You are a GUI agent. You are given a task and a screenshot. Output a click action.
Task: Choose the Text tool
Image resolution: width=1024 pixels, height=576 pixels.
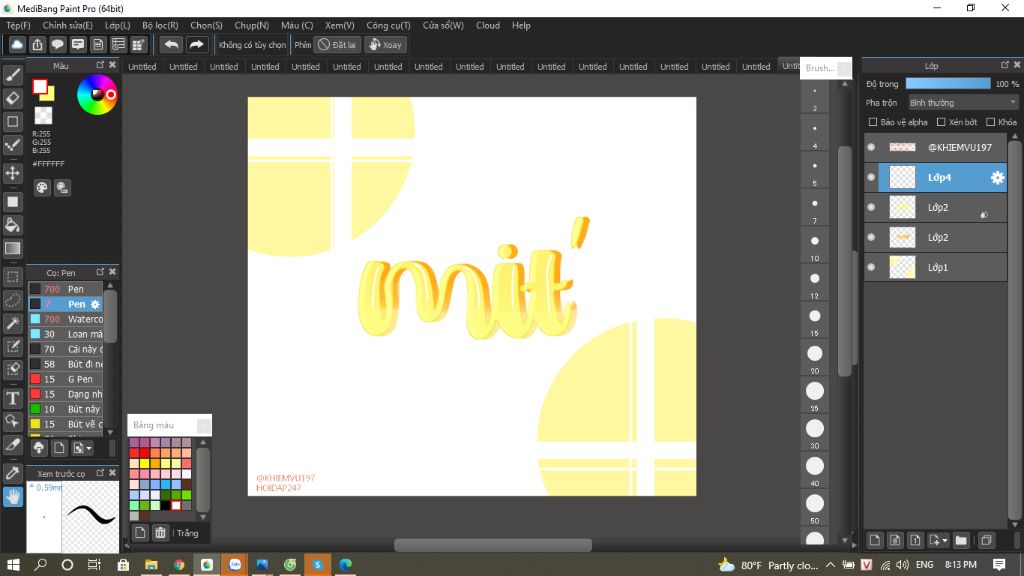(13, 398)
